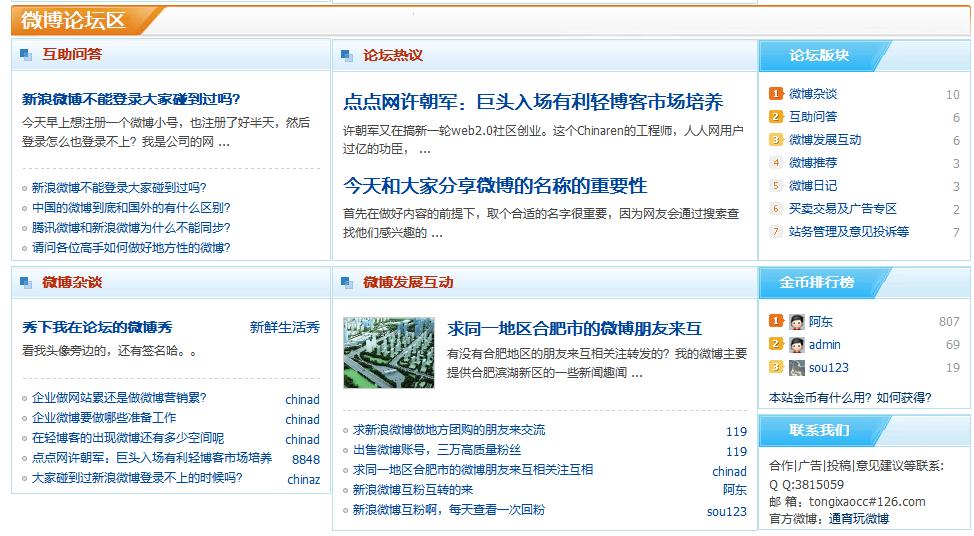974x536 pixels.
Task: Open the Hefei city aerial thumbnail
Action: [389, 353]
